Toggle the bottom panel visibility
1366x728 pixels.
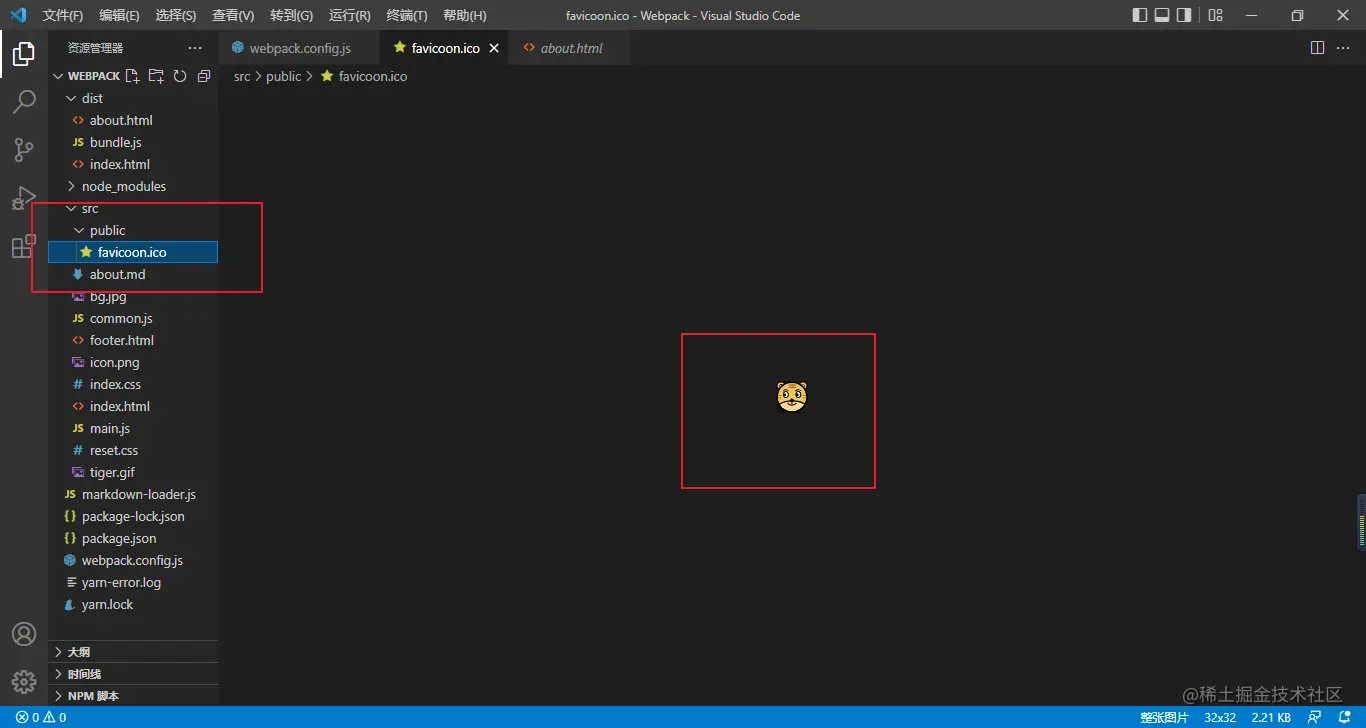tap(1162, 15)
